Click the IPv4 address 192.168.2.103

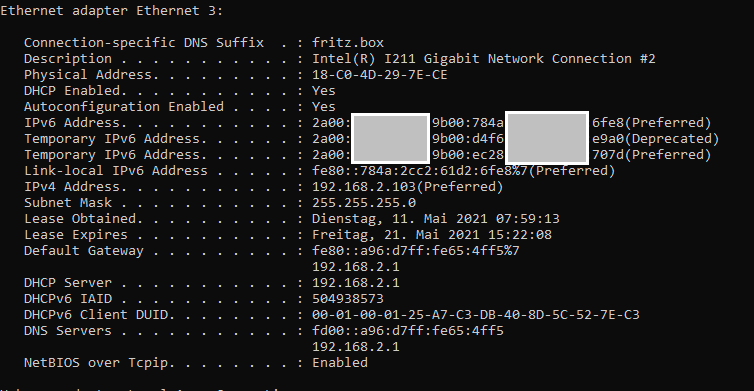364,187
